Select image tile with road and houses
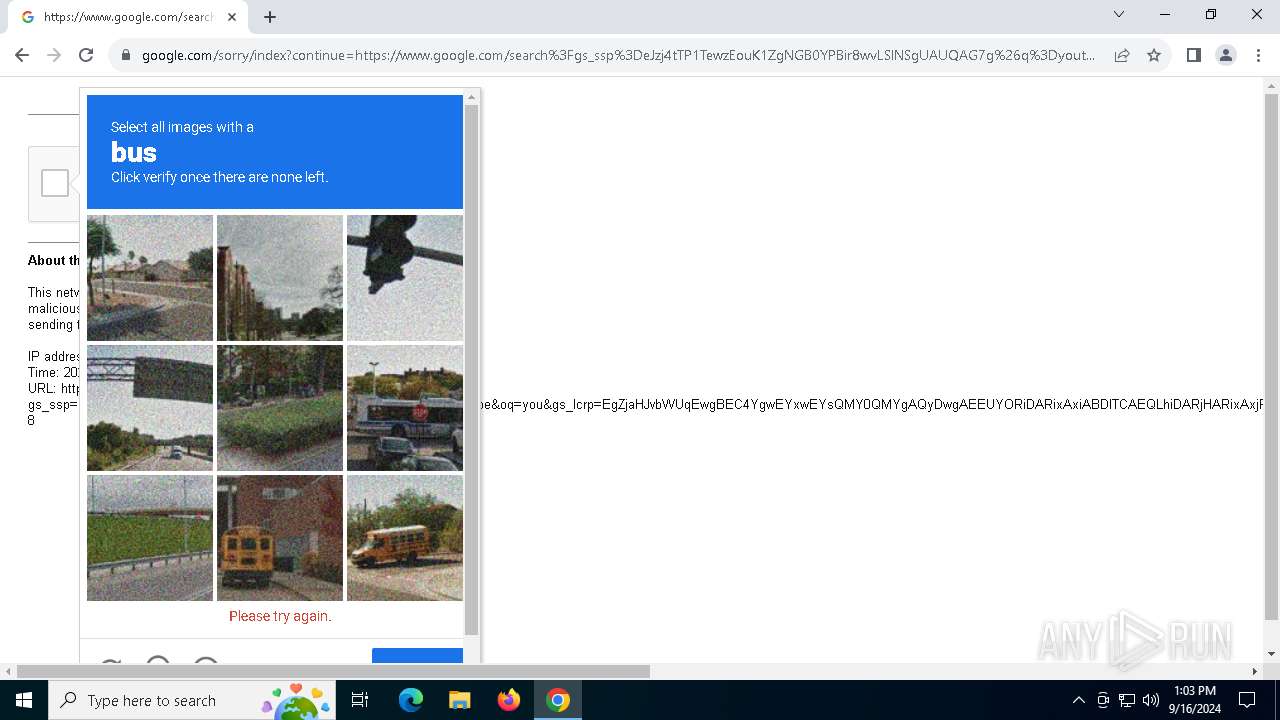The width and height of the screenshot is (1280, 720). 150,278
